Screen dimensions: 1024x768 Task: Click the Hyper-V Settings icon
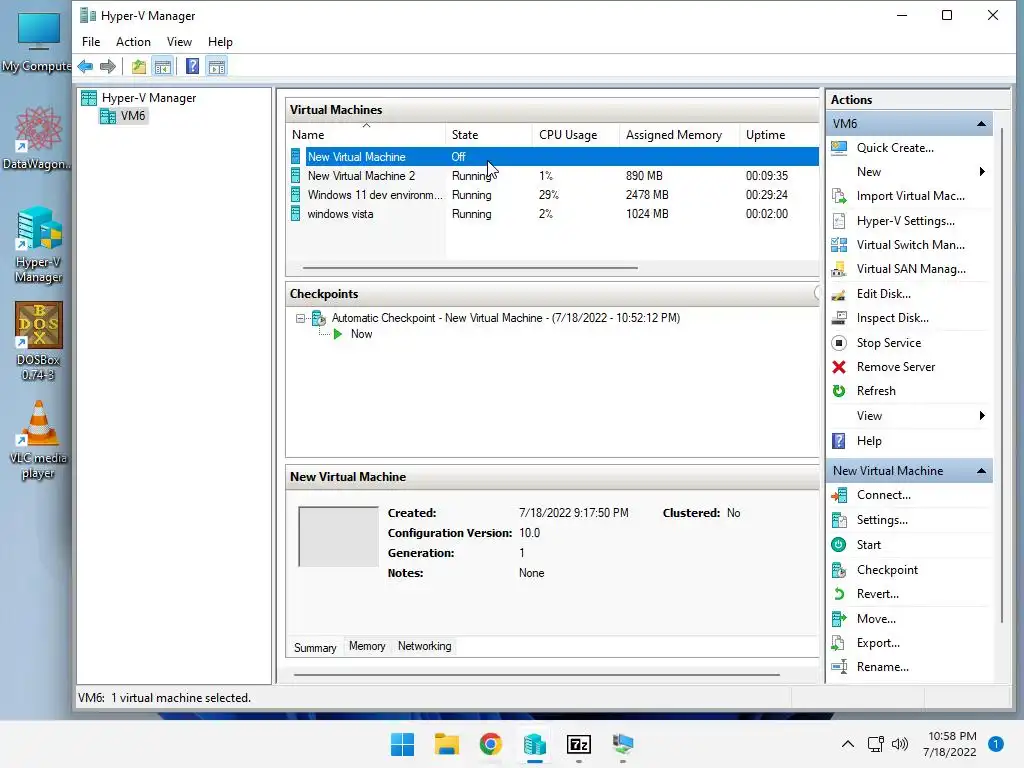point(839,221)
